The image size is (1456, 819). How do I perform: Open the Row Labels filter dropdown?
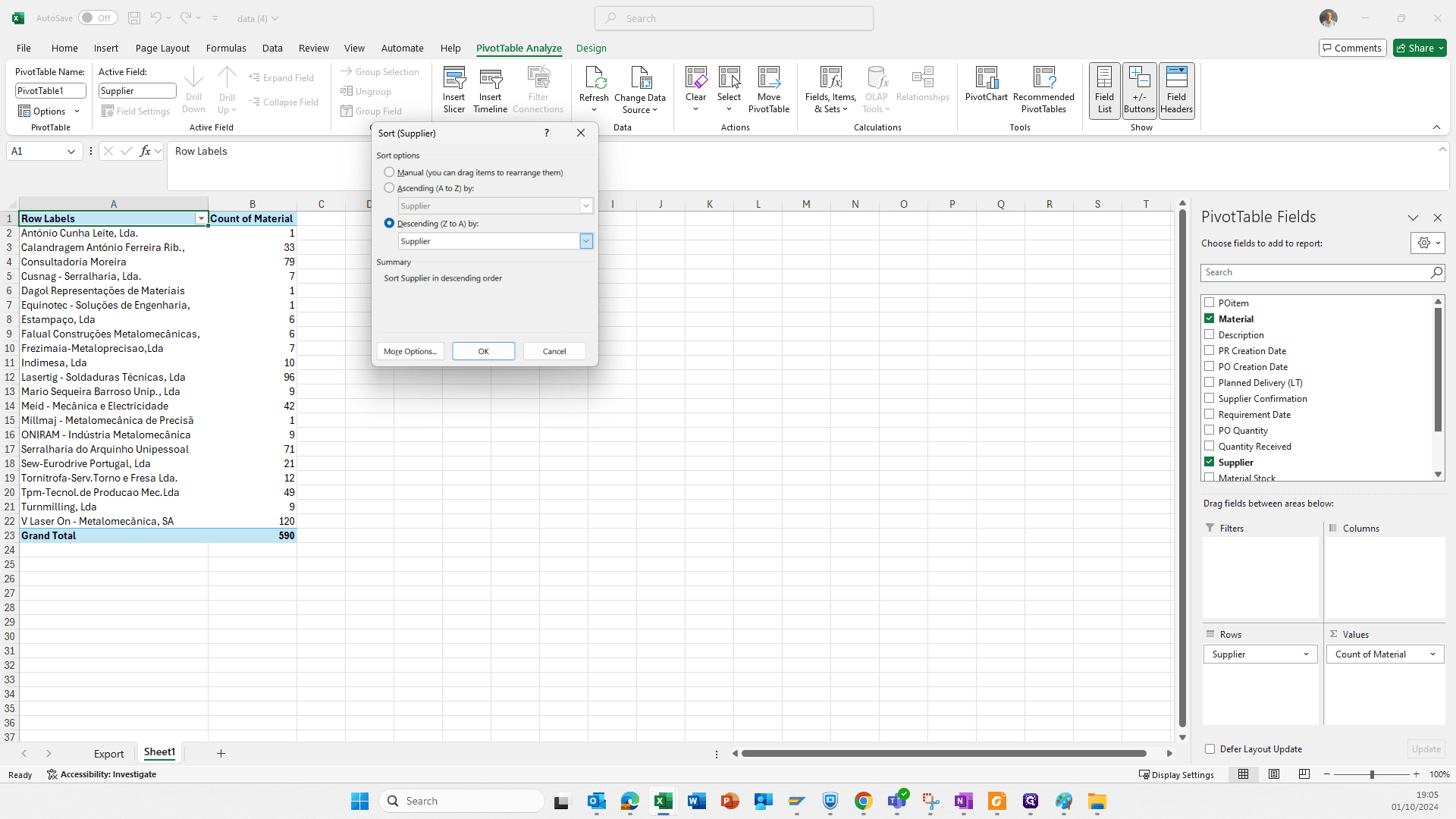[x=201, y=218]
